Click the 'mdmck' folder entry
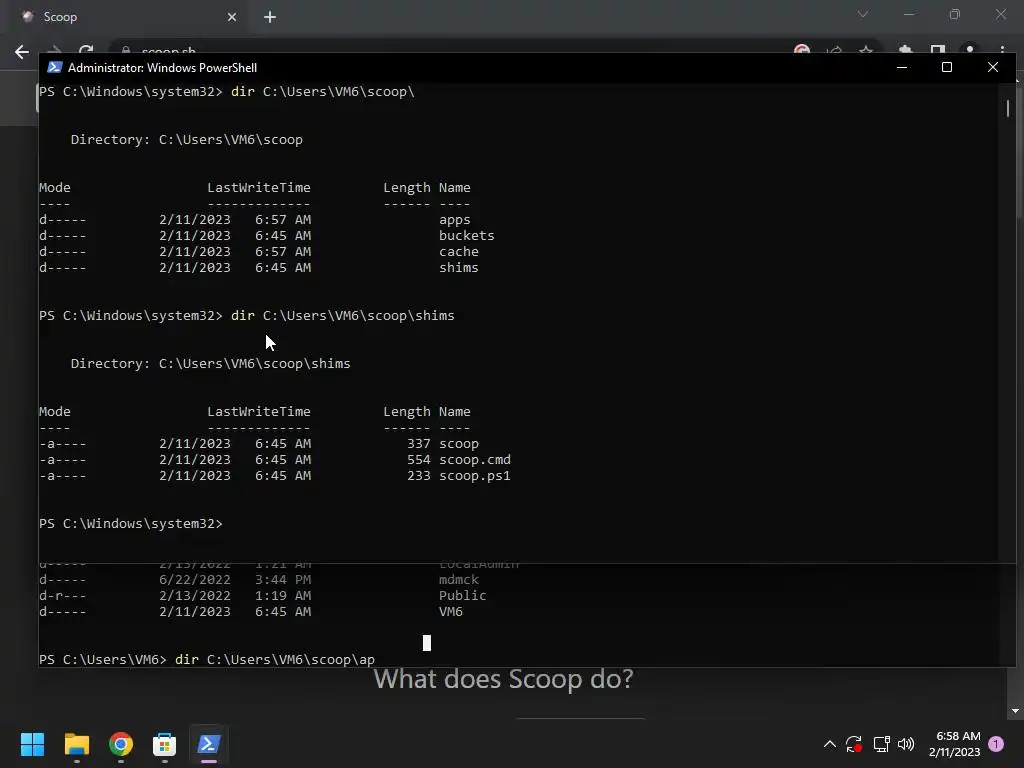This screenshot has height=768, width=1024. 458,580
